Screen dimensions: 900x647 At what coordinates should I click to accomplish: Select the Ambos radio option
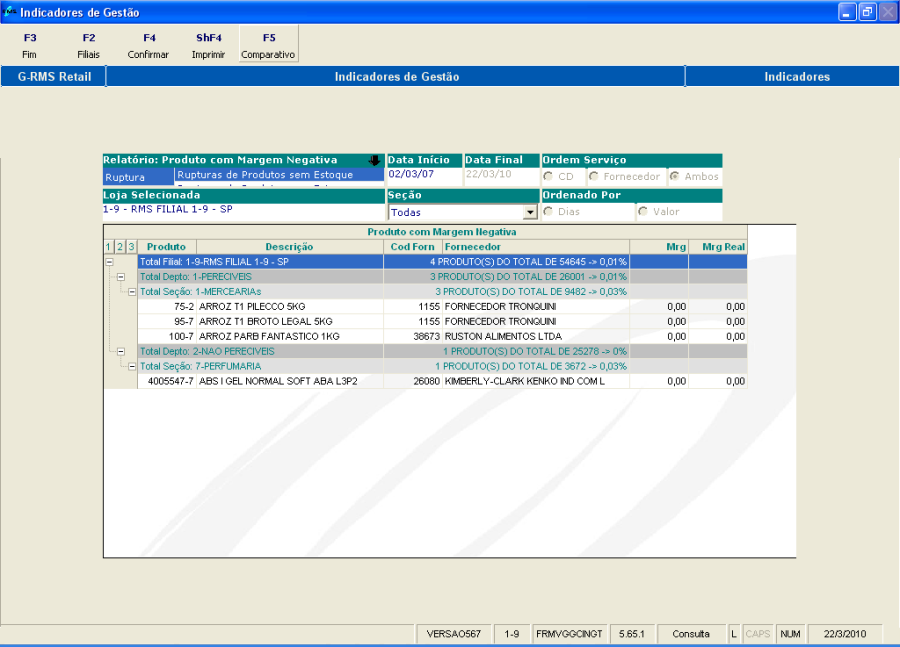pyautogui.click(x=674, y=176)
